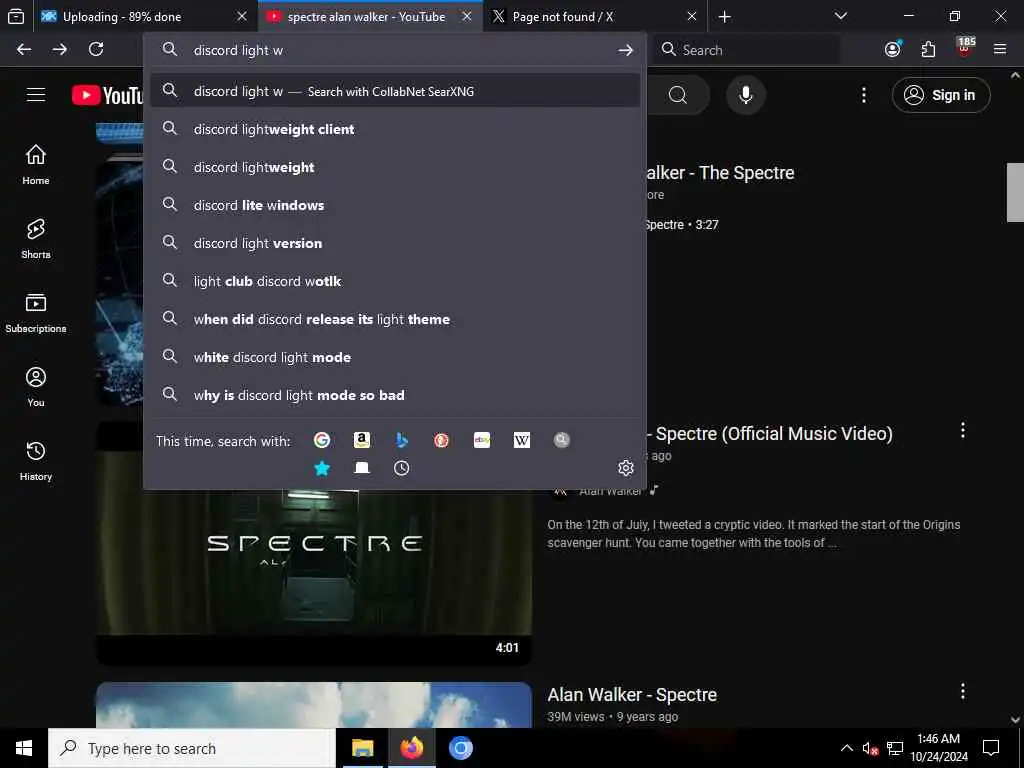The image size is (1024, 768).
Task: Search this time with DuckDuckGo
Action: 441,440
